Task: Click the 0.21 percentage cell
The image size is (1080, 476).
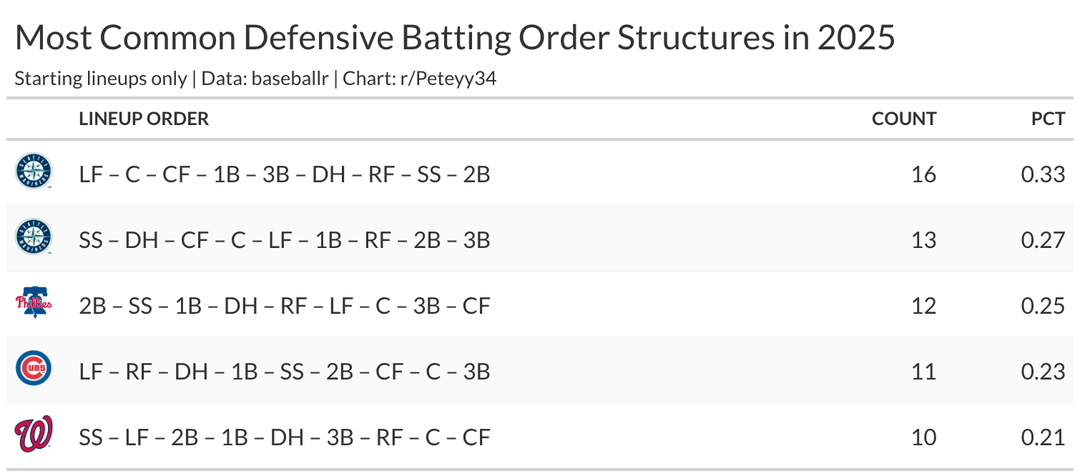Action: point(1043,438)
